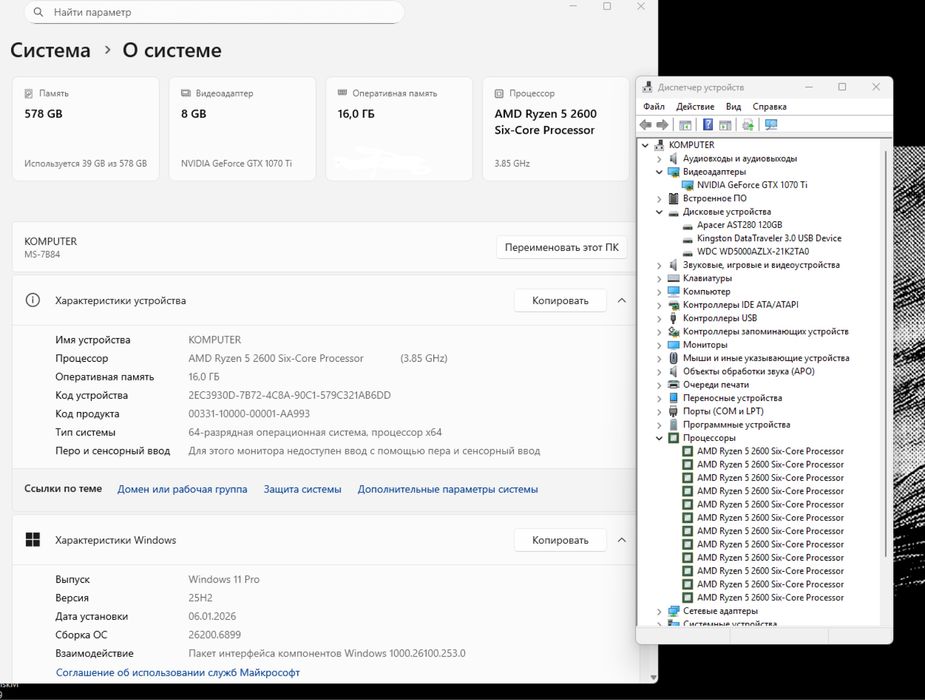Open the blue question mark Help icon
This screenshot has height=700, width=925.
[708, 124]
